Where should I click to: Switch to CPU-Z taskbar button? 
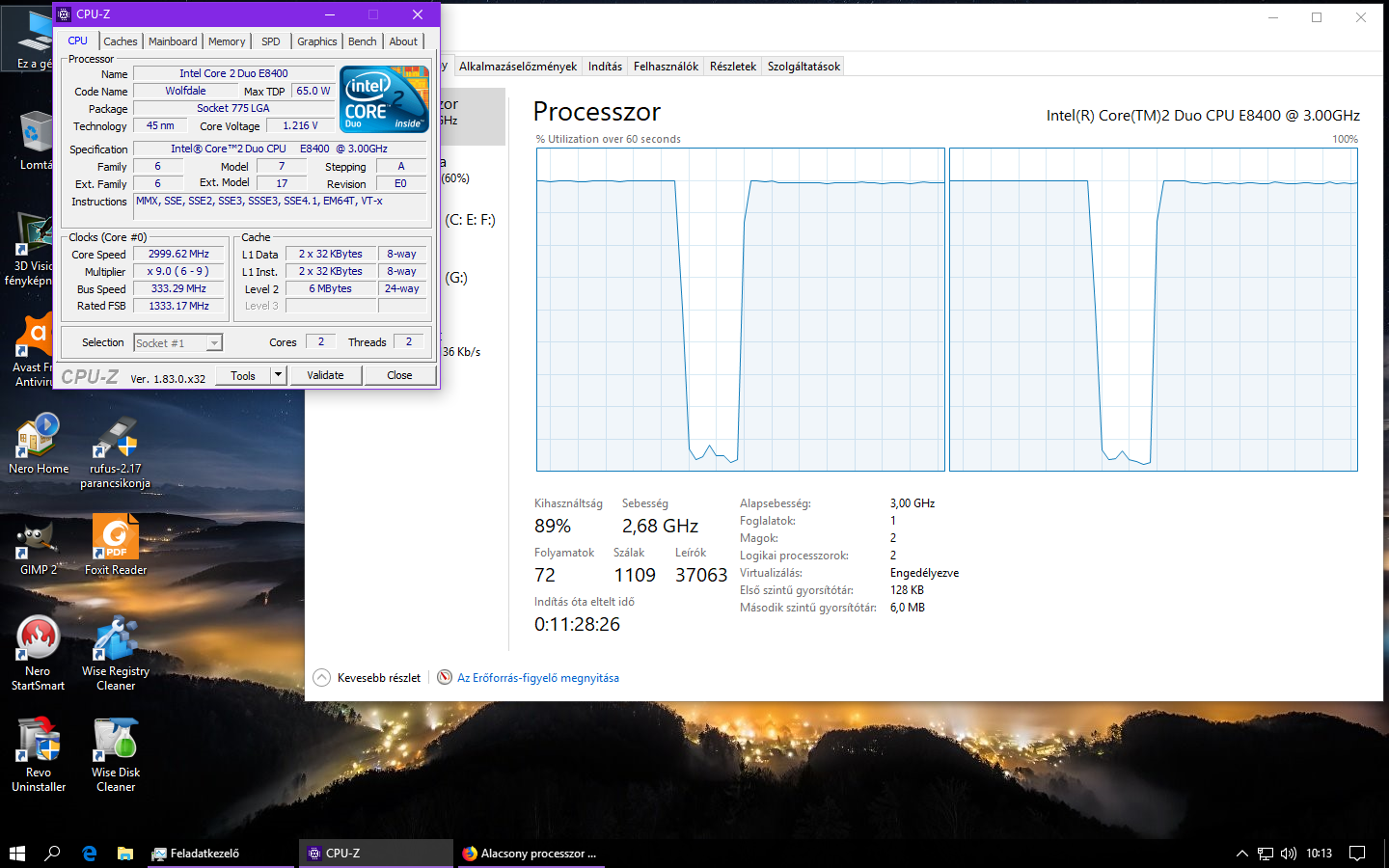[x=375, y=854]
